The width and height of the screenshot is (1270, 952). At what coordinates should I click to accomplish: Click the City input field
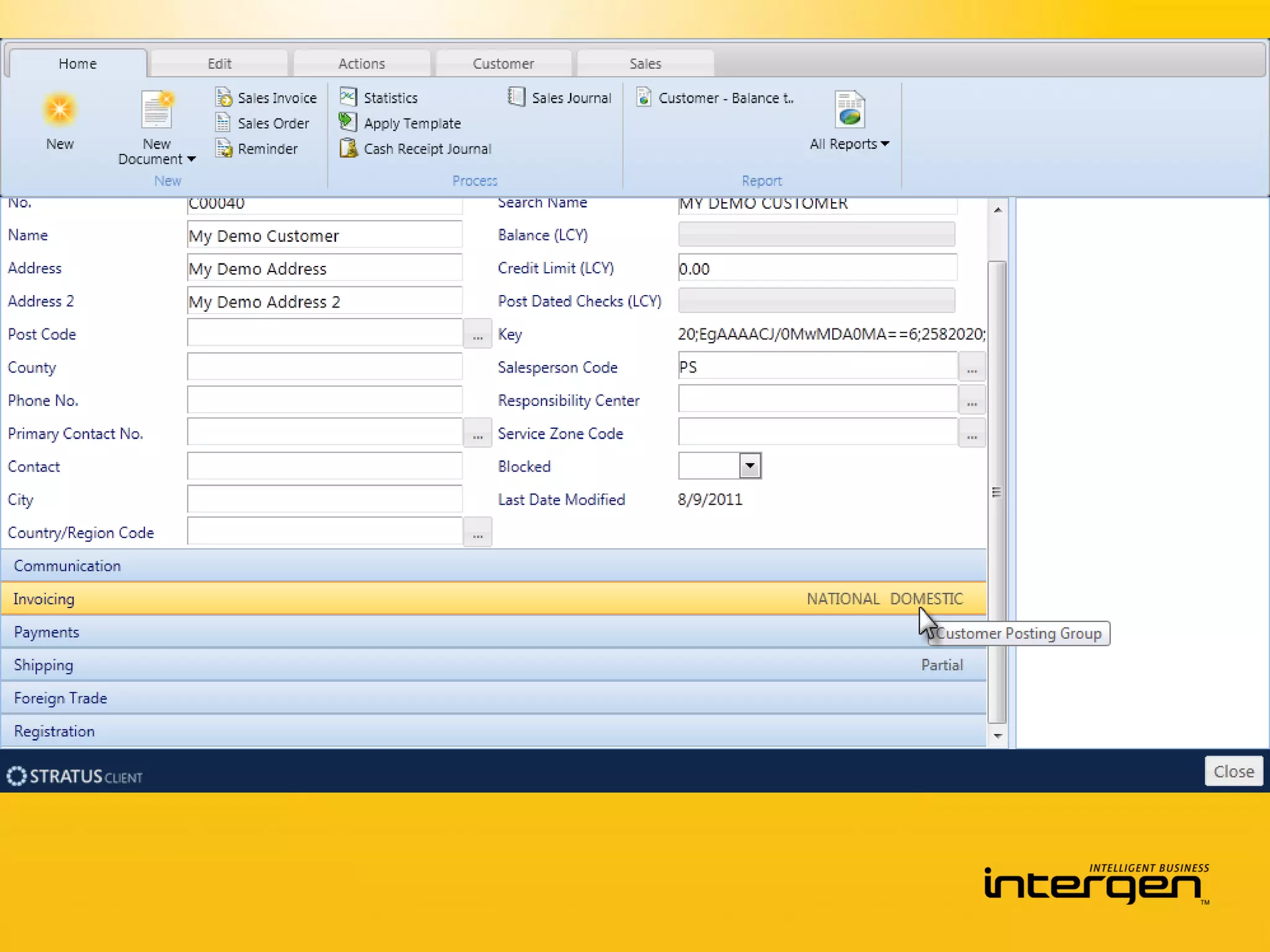[x=324, y=499]
